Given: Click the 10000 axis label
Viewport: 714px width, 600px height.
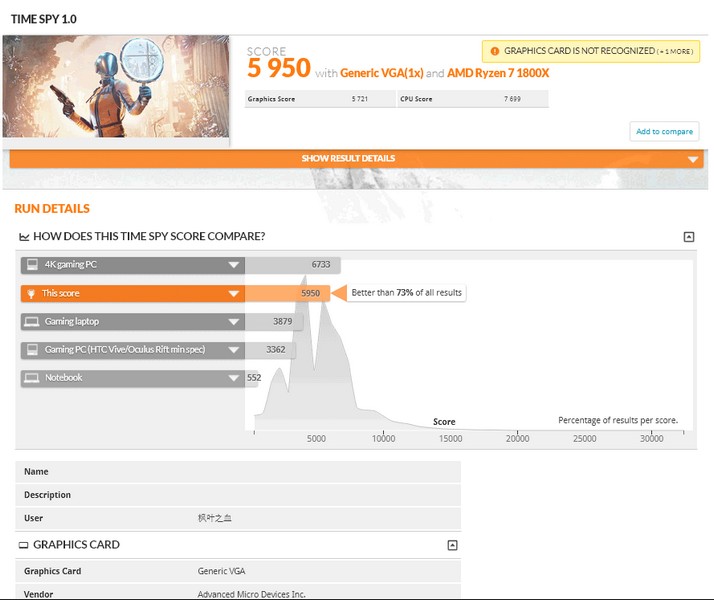Looking at the screenshot, I should 383,438.
